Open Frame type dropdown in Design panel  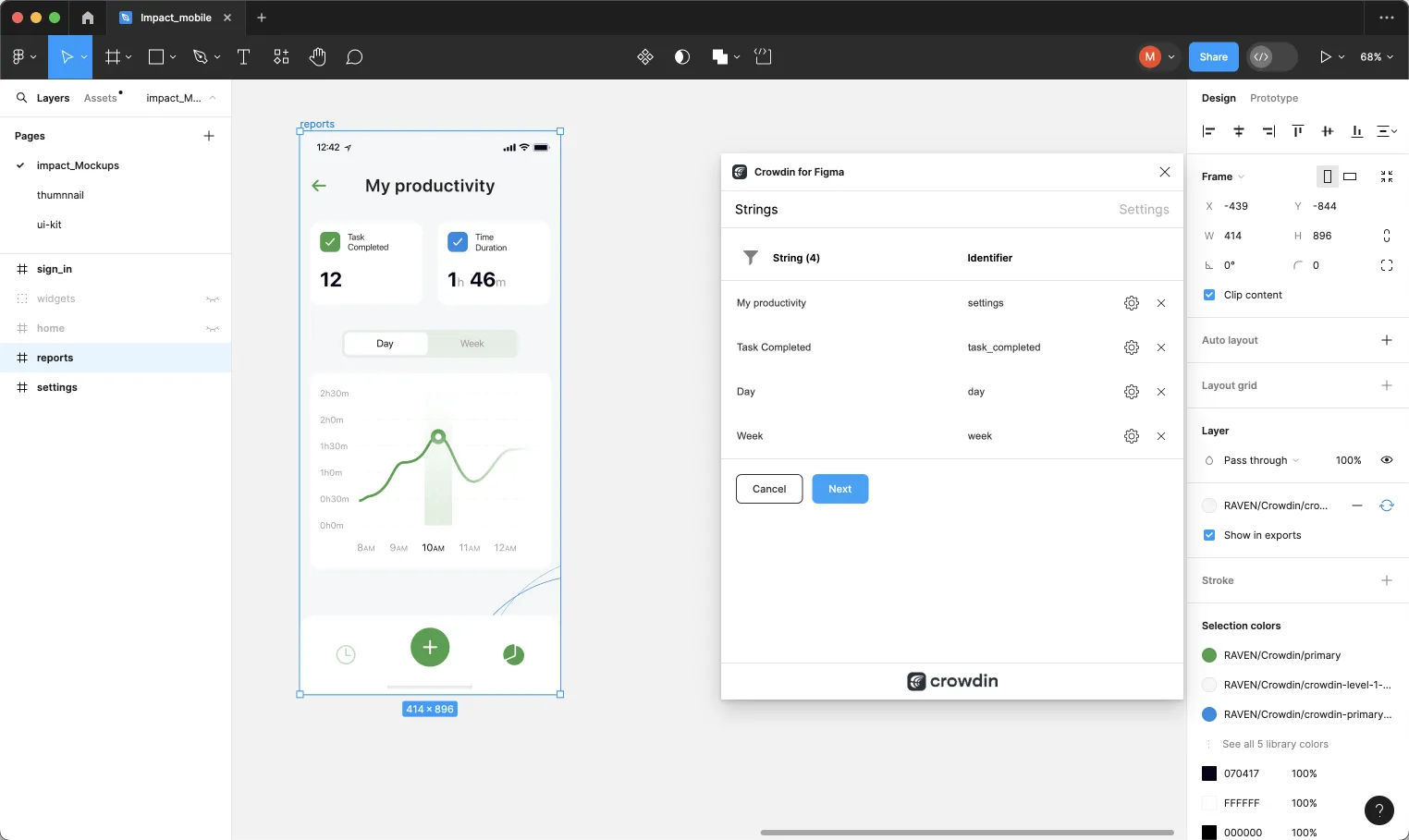click(x=1223, y=177)
